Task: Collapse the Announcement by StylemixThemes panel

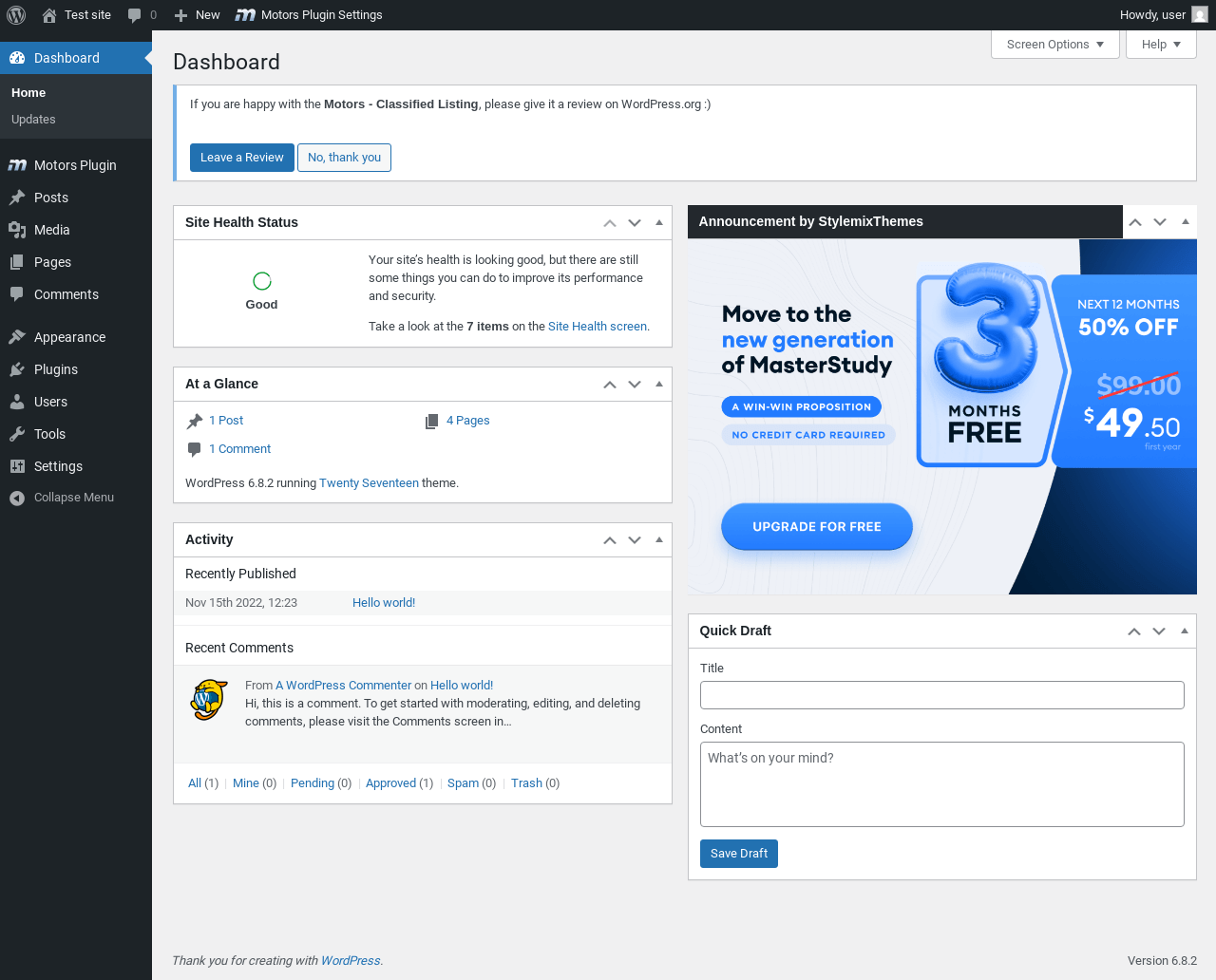Action: (x=1185, y=222)
